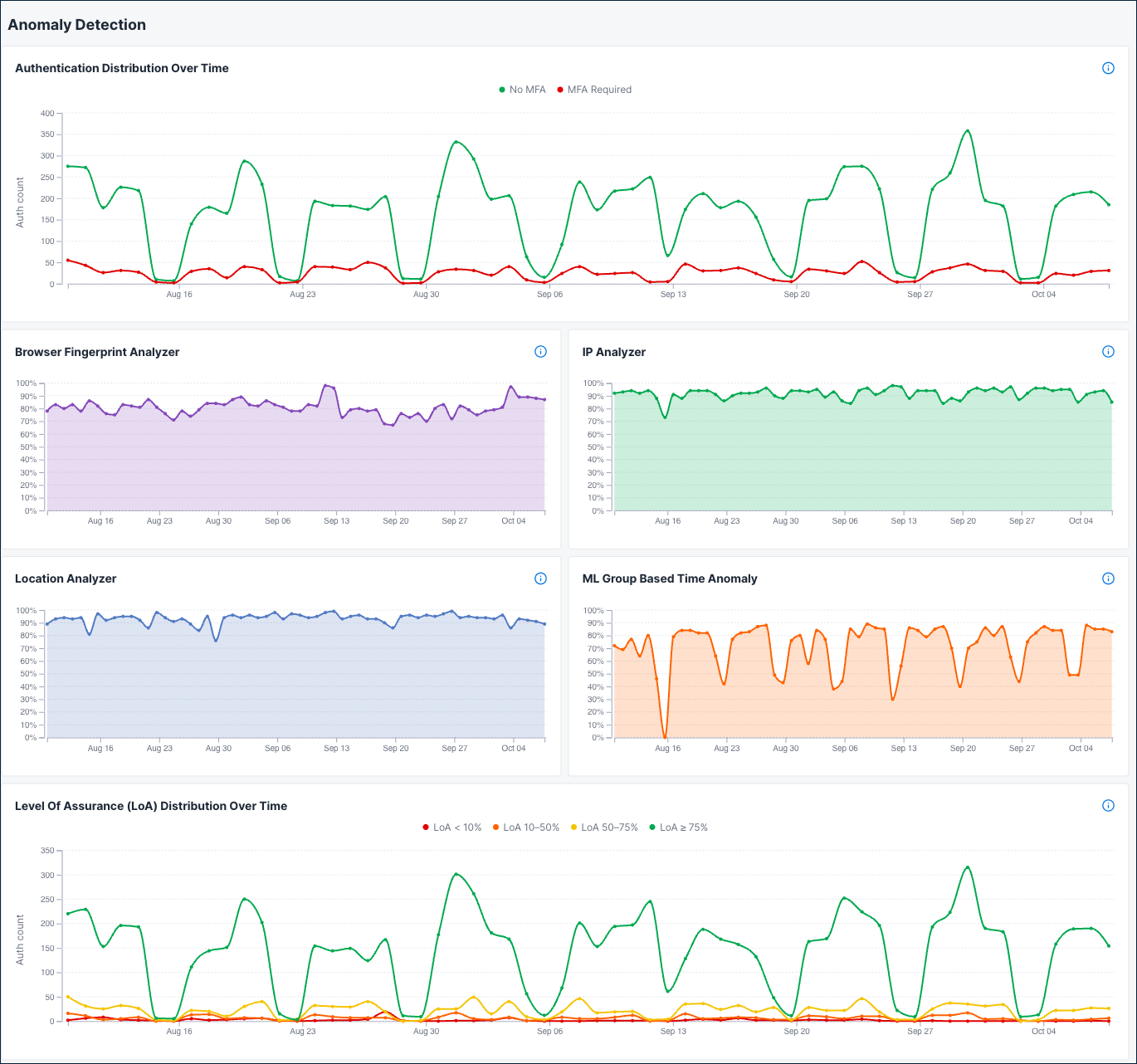Click Aug 23 label on IP Analyzer axis
This screenshot has height=1064, width=1137.
click(x=727, y=521)
